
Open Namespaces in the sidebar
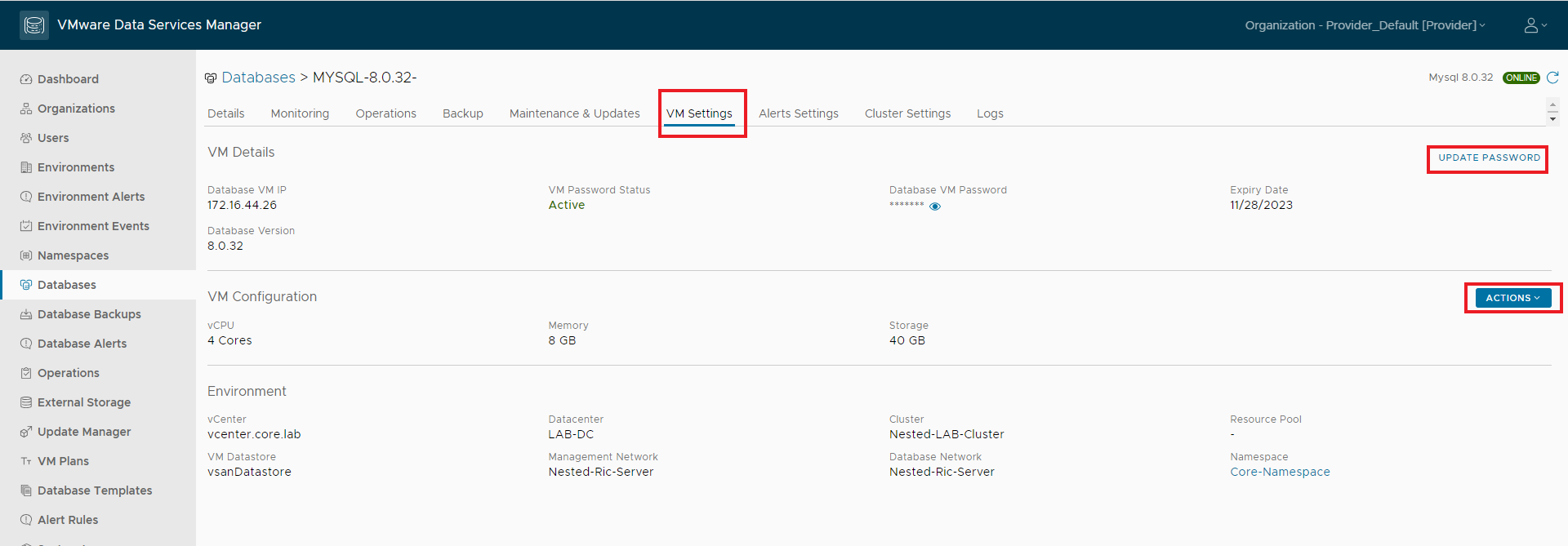73,255
